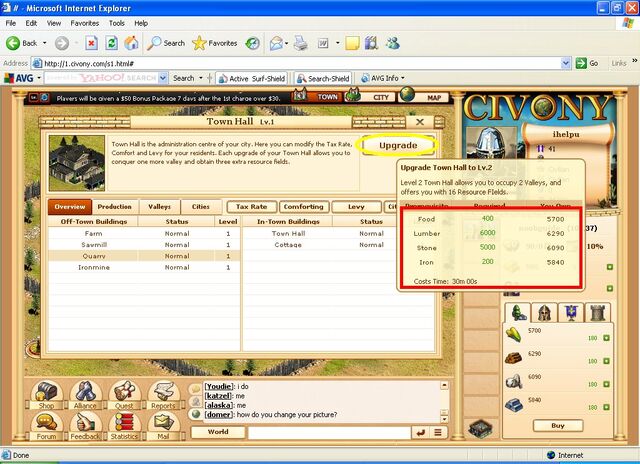The image size is (640, 464).
Task: Click the lumber logs resource icon
Action: [514, 358]
